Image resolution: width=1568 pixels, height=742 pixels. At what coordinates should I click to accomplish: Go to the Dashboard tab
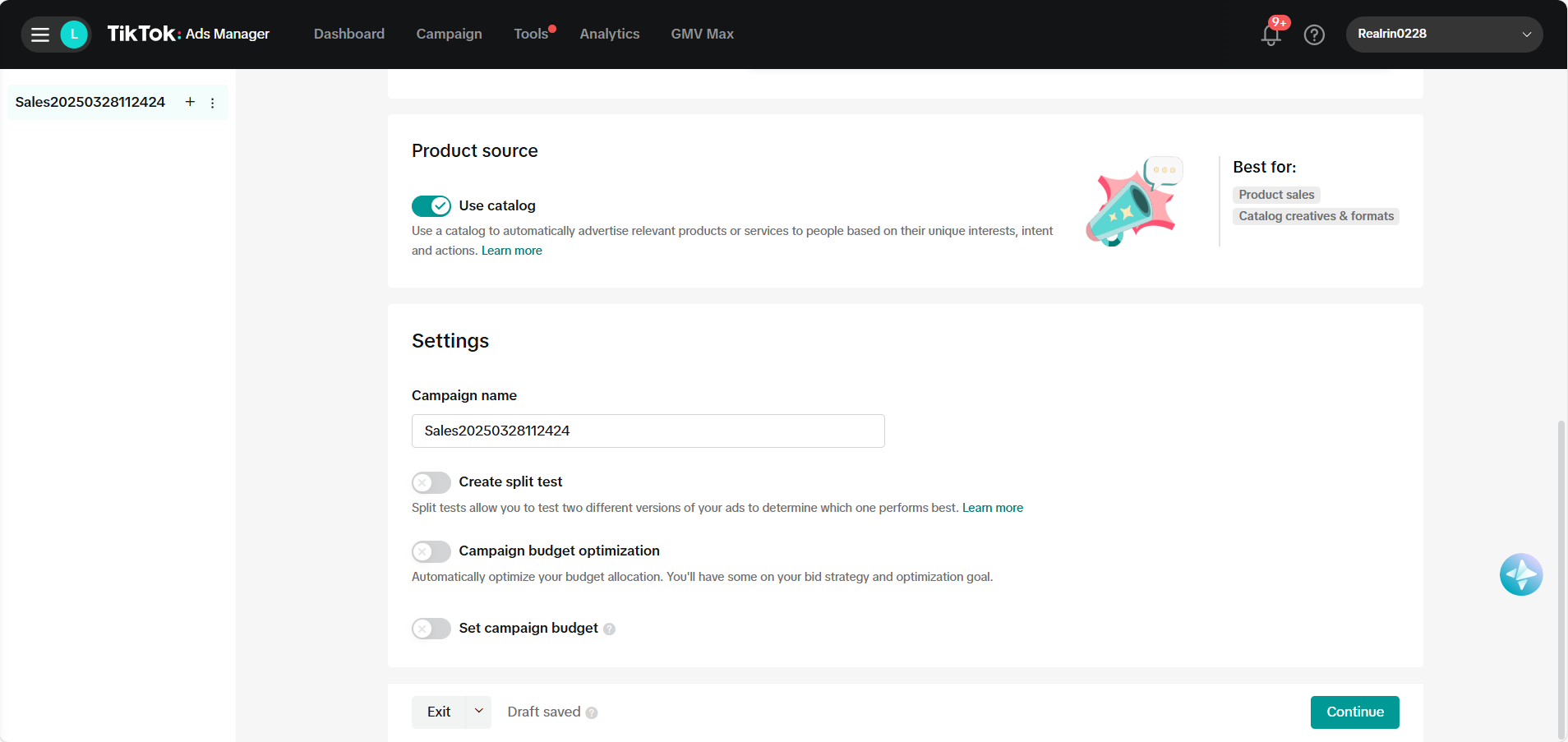(x=348, y=34)
